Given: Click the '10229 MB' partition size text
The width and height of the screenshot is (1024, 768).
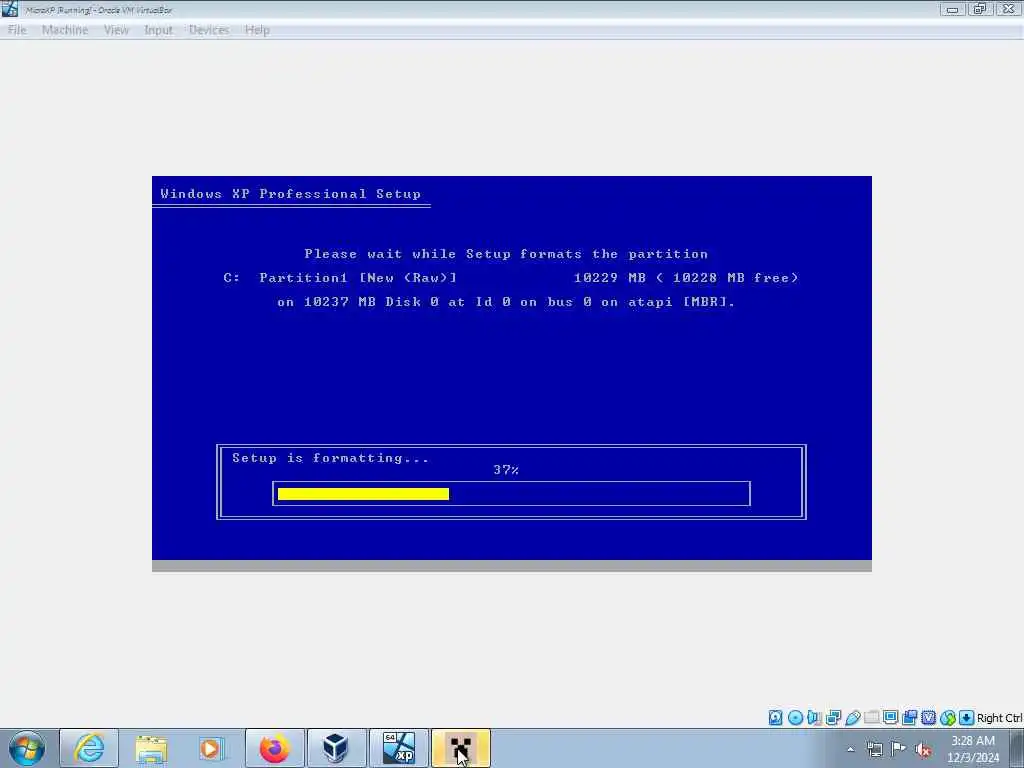Looking at the screenshot, I should pyautogui.click(x=610, y=278).
